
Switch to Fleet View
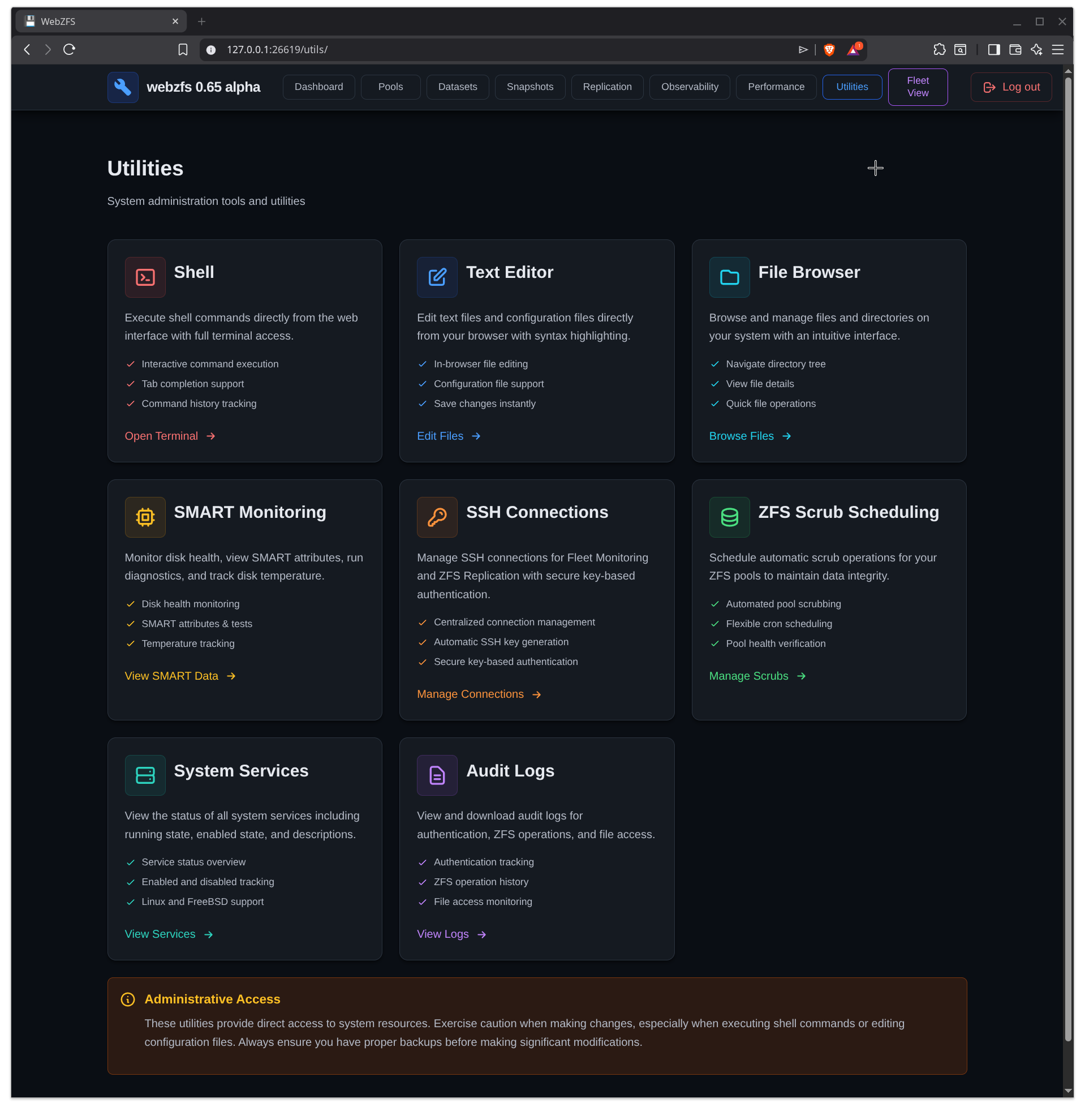[x=917, y=87]
